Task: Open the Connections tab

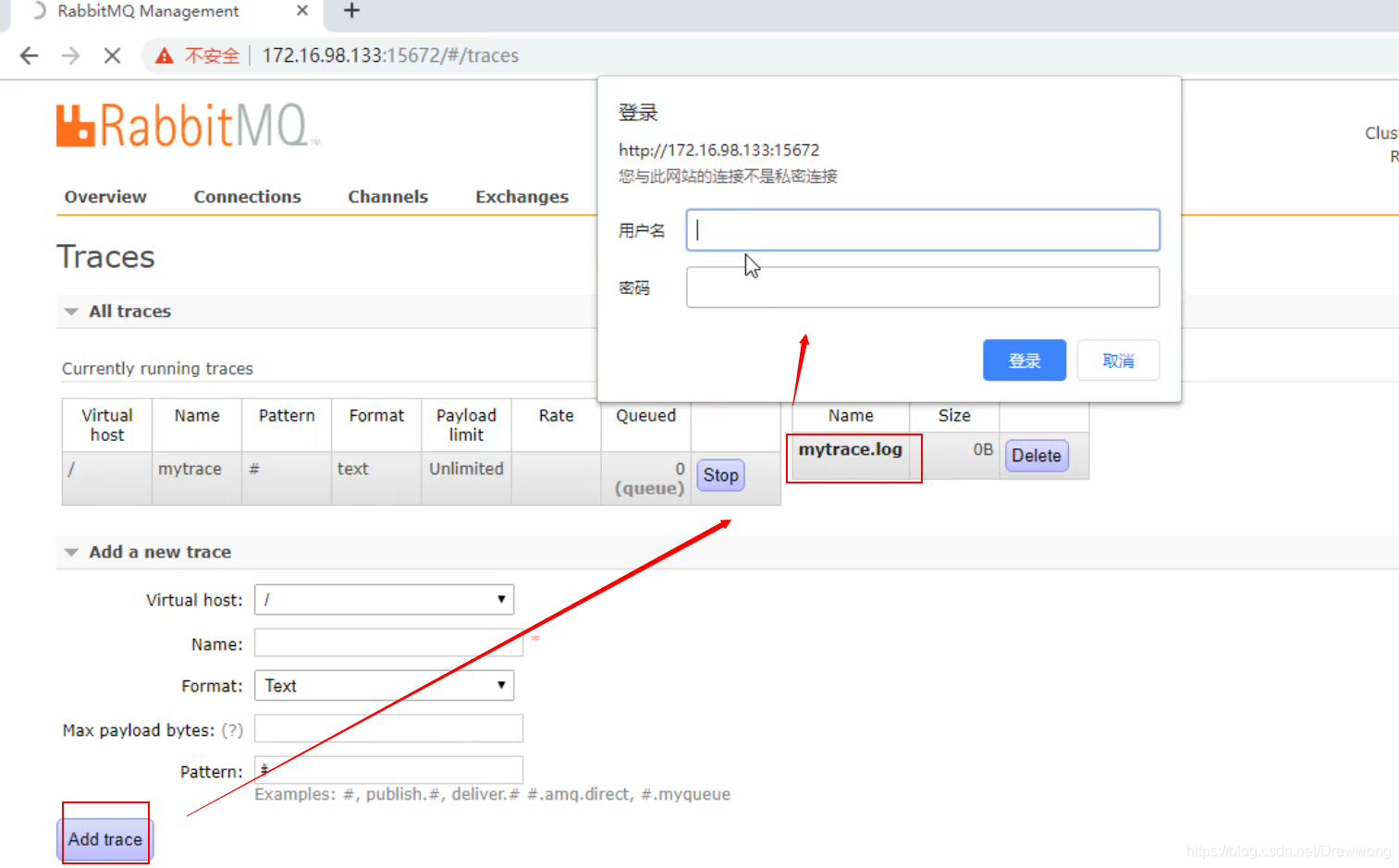Action: 247,197
